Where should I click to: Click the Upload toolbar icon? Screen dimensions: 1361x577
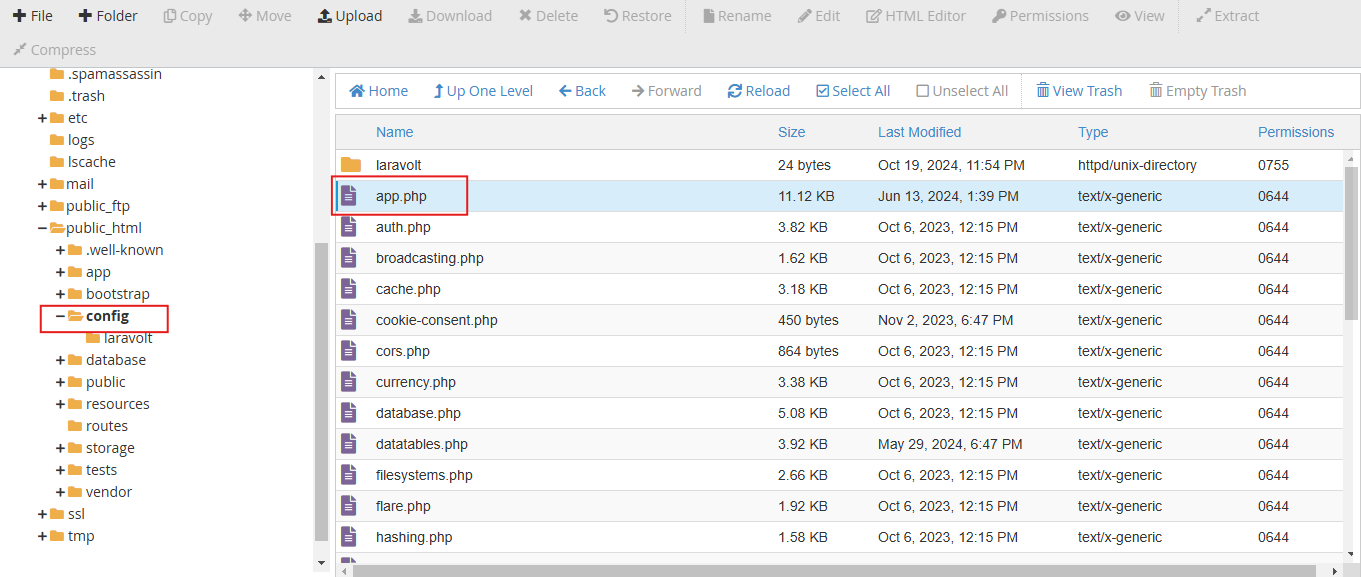pos(324,16)
